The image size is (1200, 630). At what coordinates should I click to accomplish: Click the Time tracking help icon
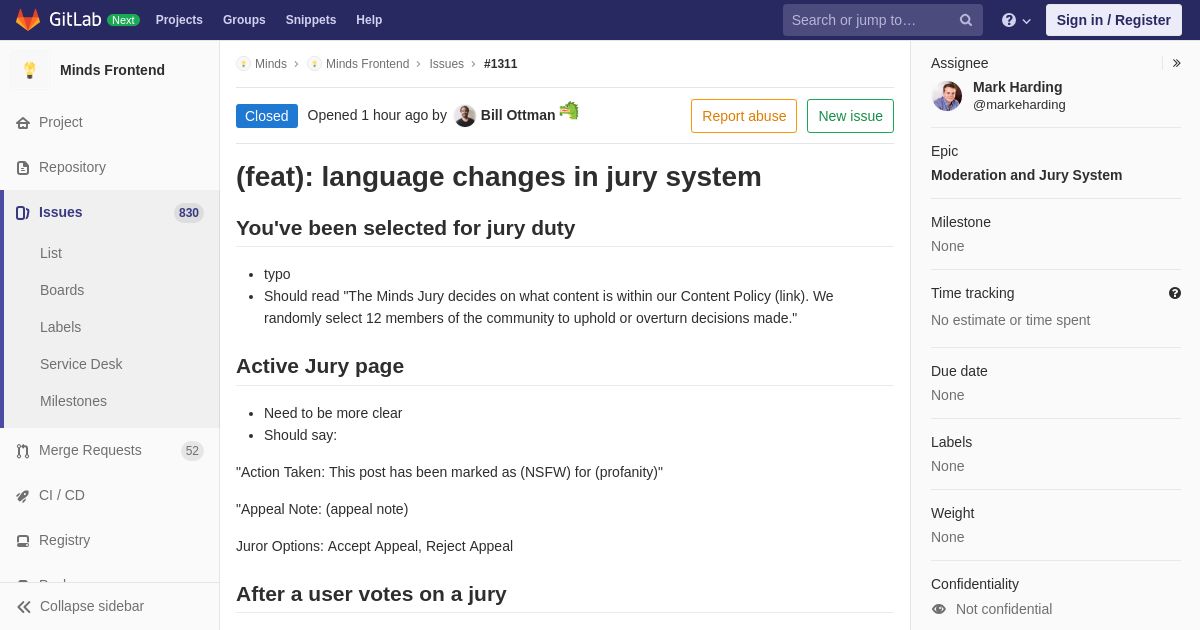[1175, 293]
